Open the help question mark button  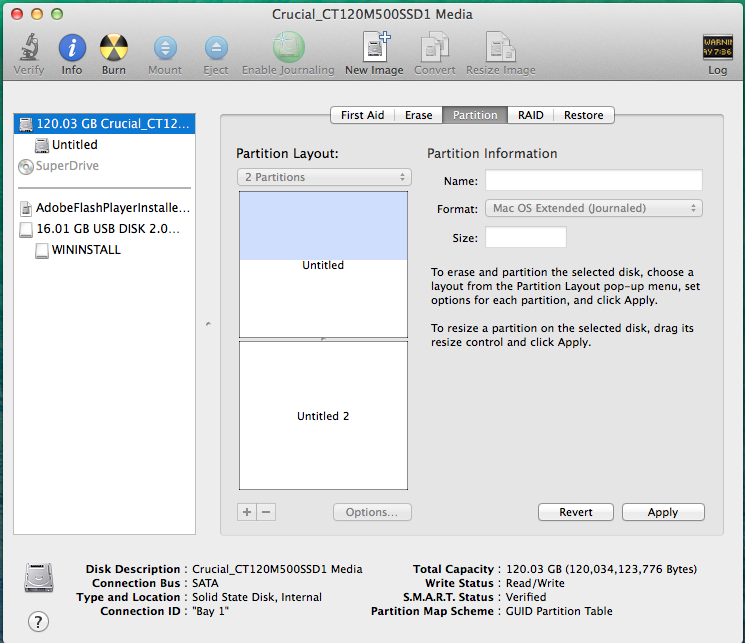tap(38, 621)
